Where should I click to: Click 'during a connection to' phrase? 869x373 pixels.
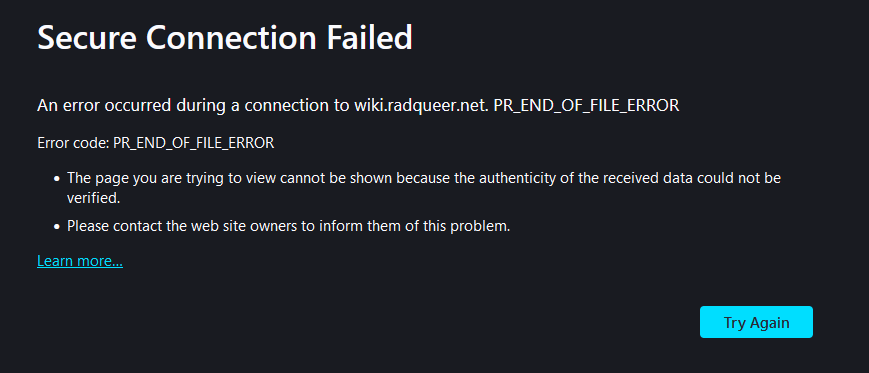[x=262, y=105]
